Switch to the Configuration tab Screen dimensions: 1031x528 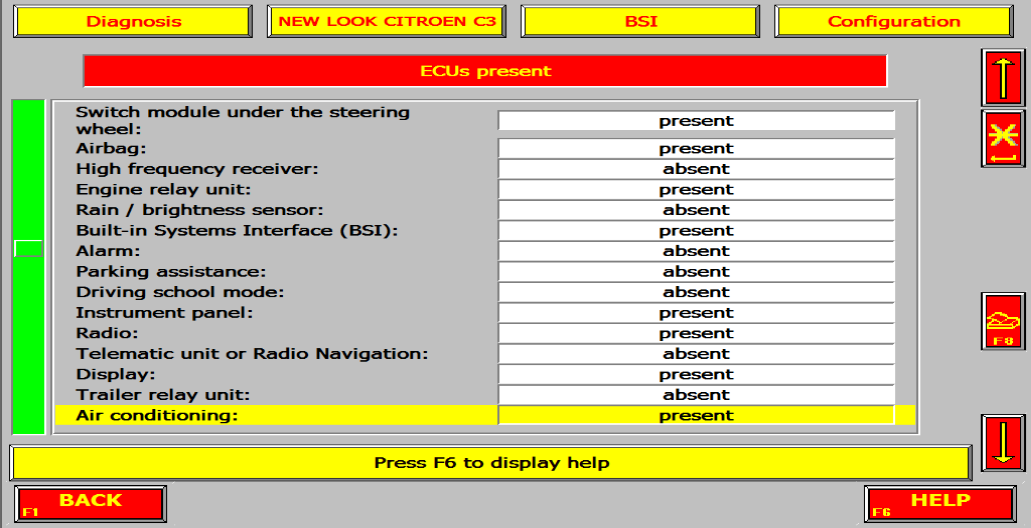pyautogui.click(x=894, y=21)
